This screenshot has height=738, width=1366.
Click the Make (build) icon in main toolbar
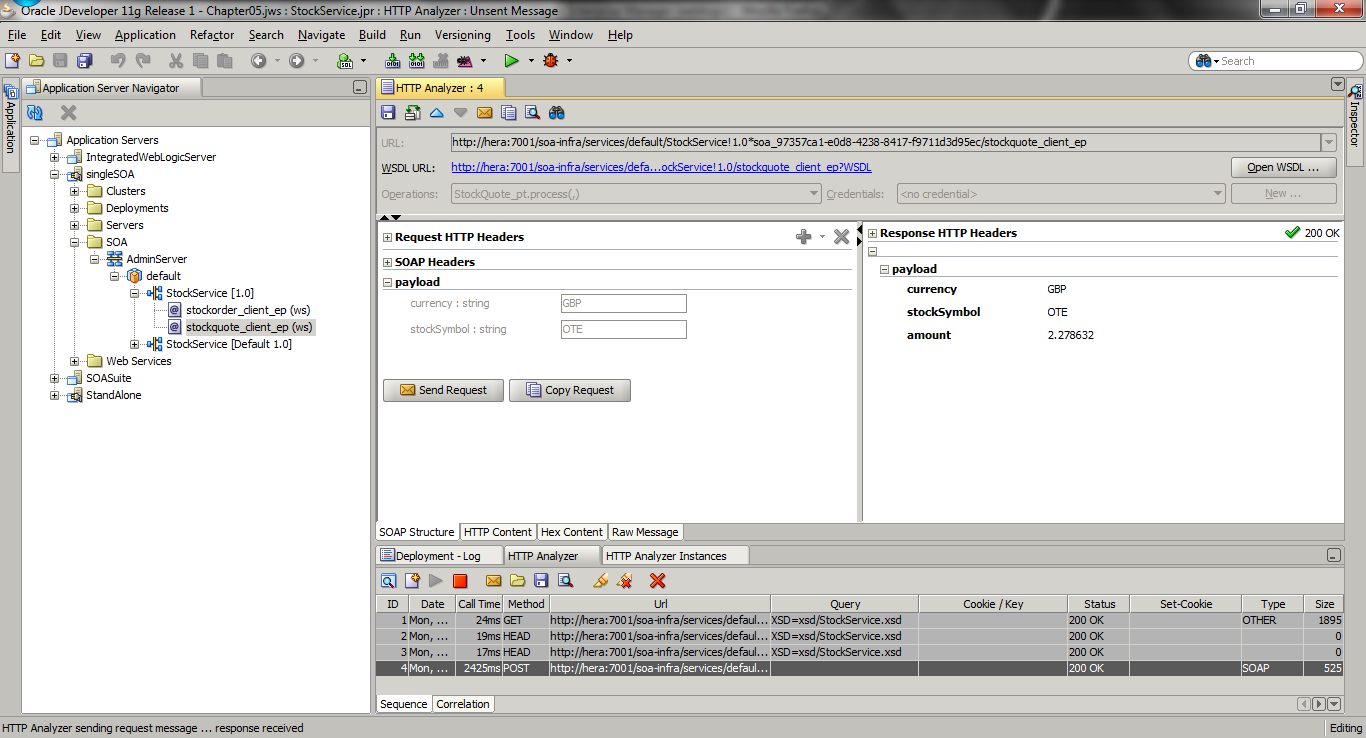[x=392, y=61]
